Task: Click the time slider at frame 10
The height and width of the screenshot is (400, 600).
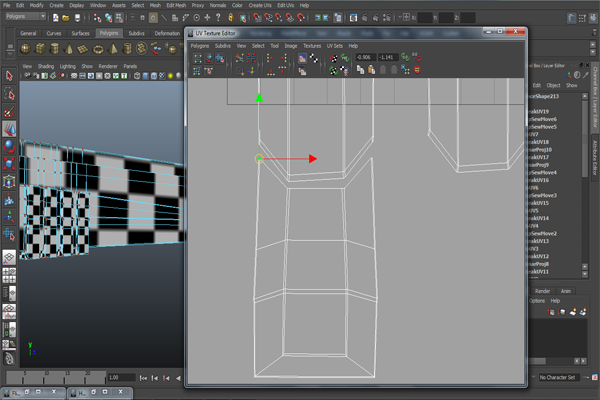Action: point(46,377)
